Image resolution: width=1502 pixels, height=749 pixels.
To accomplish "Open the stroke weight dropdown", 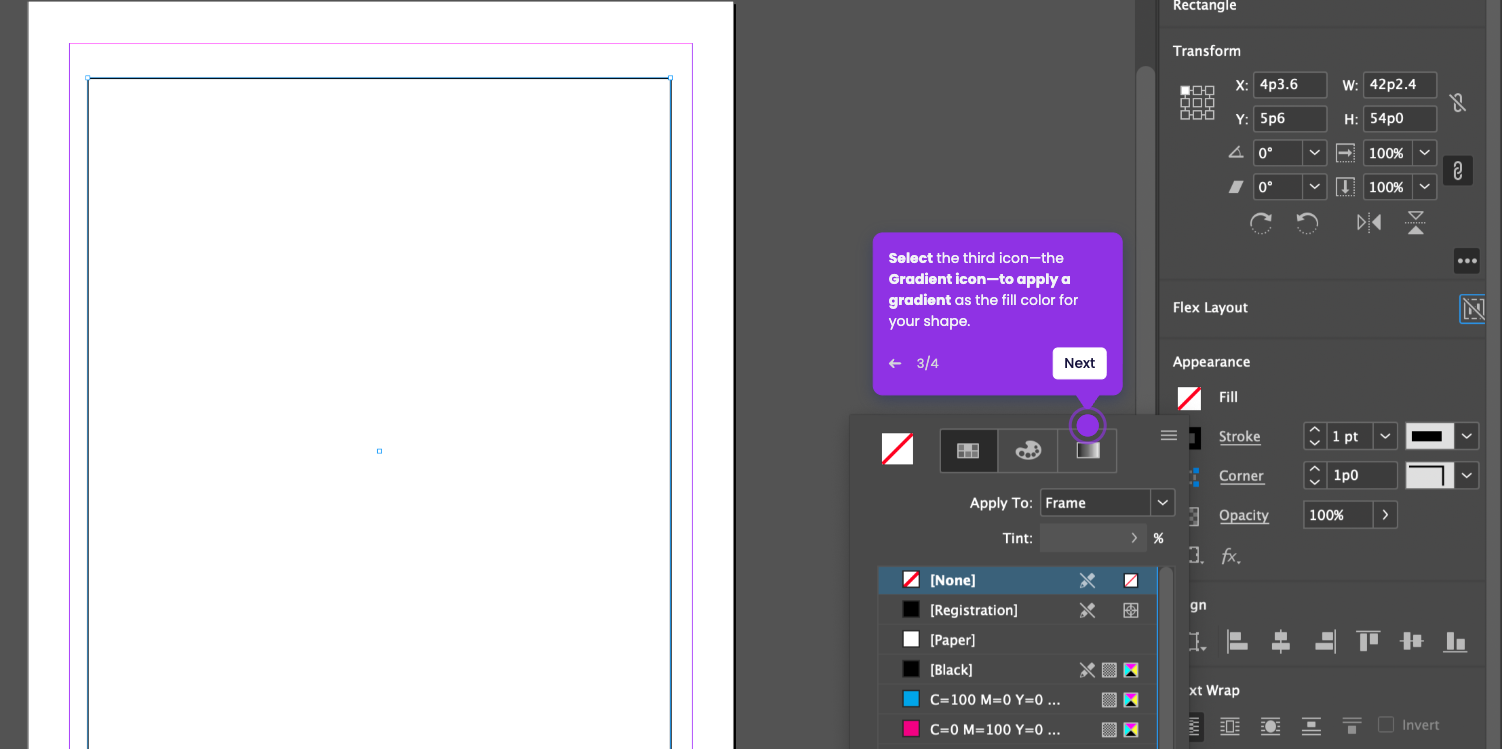I will 1385,436.
